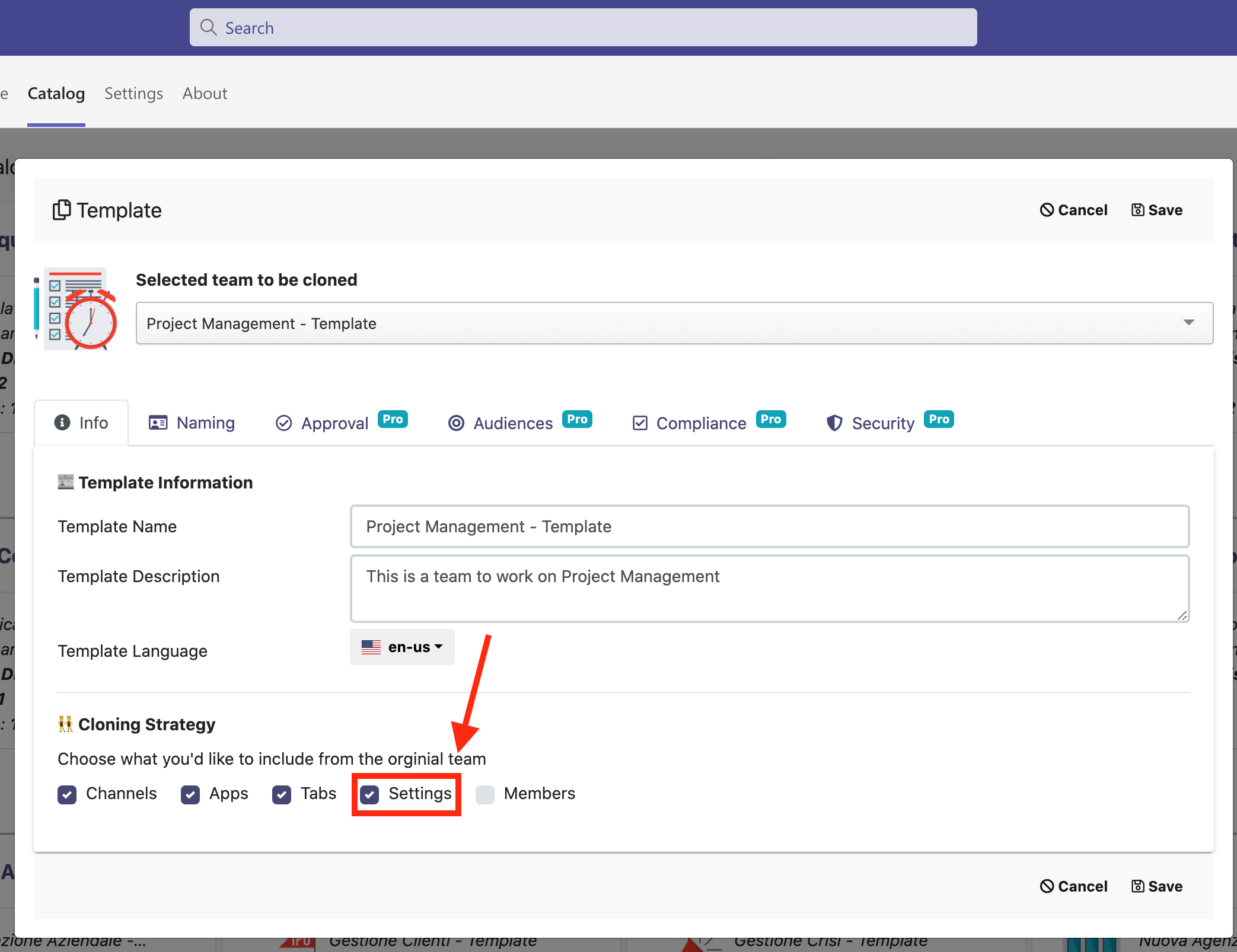Click the Template copy icon in header
Viewport: 1237px width, 952px height.
tap(62, 210)
